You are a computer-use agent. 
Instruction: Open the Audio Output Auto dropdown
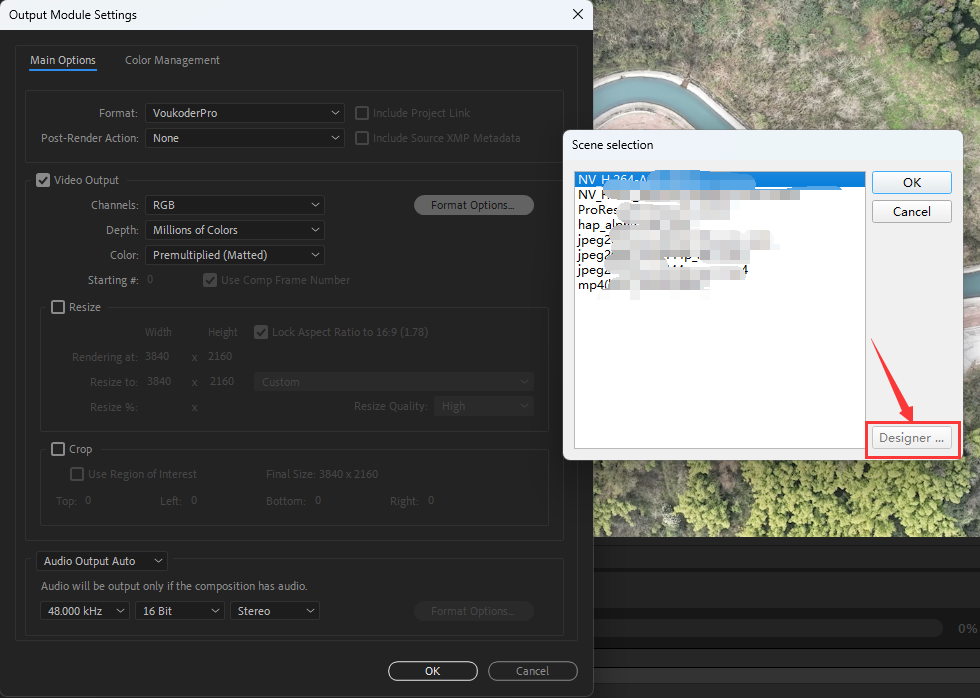tap(102, 561)
